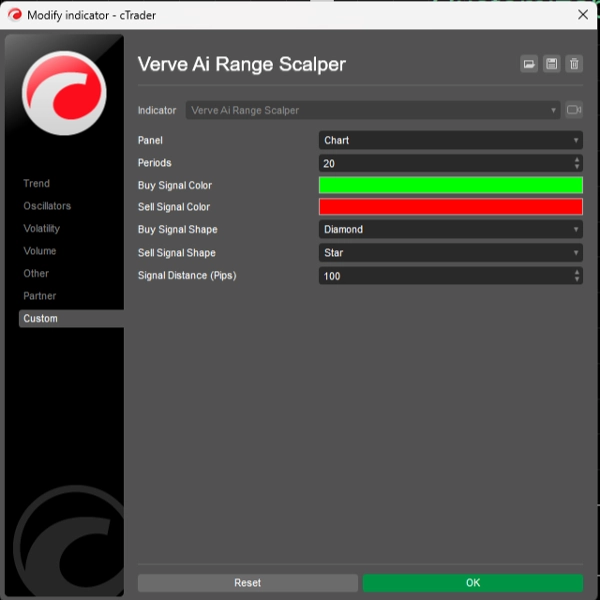Click the cTrader logo in title bar
The height and width of the screenshot is (600, 600).
(15, 15)
